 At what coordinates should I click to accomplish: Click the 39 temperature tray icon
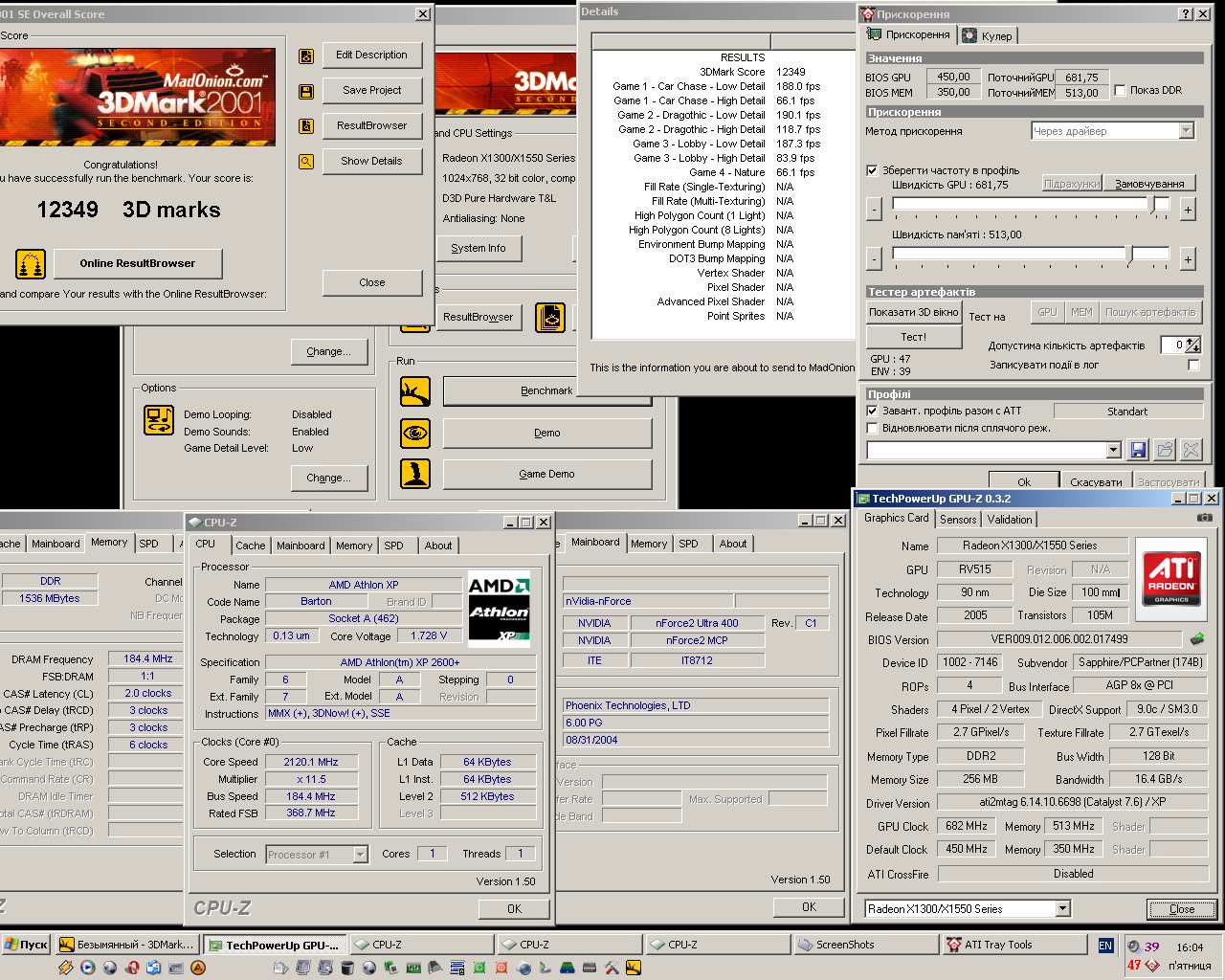click(x=1151, y=947)
